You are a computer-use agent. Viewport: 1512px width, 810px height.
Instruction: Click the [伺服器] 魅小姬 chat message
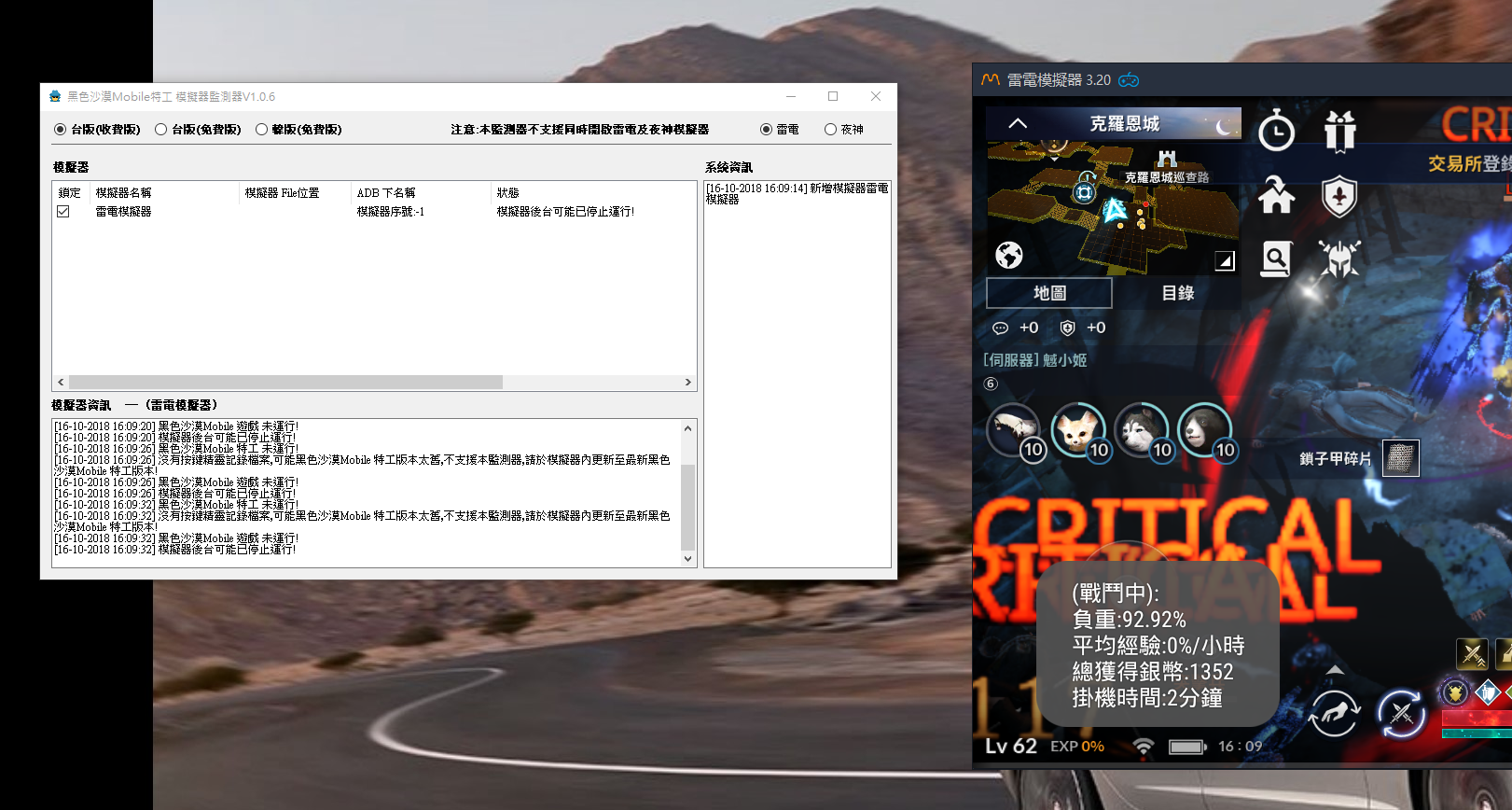pos(1035,360)
